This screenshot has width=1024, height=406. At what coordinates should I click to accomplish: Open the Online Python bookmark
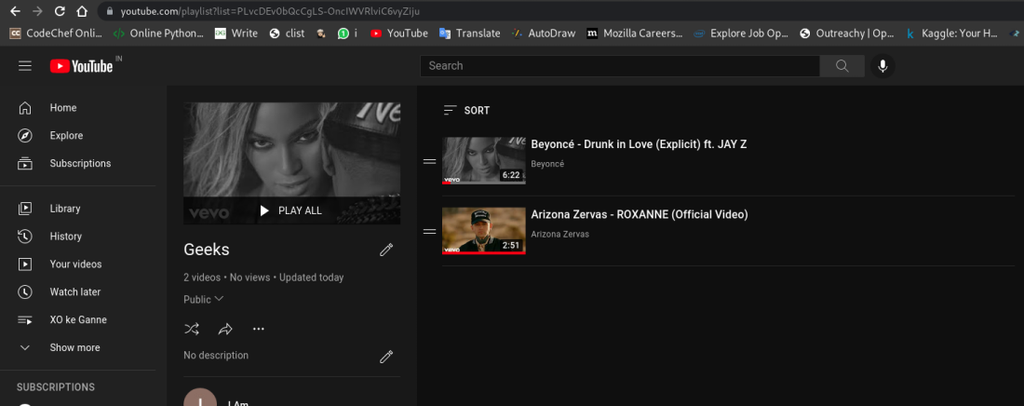[x=158, y=33]
